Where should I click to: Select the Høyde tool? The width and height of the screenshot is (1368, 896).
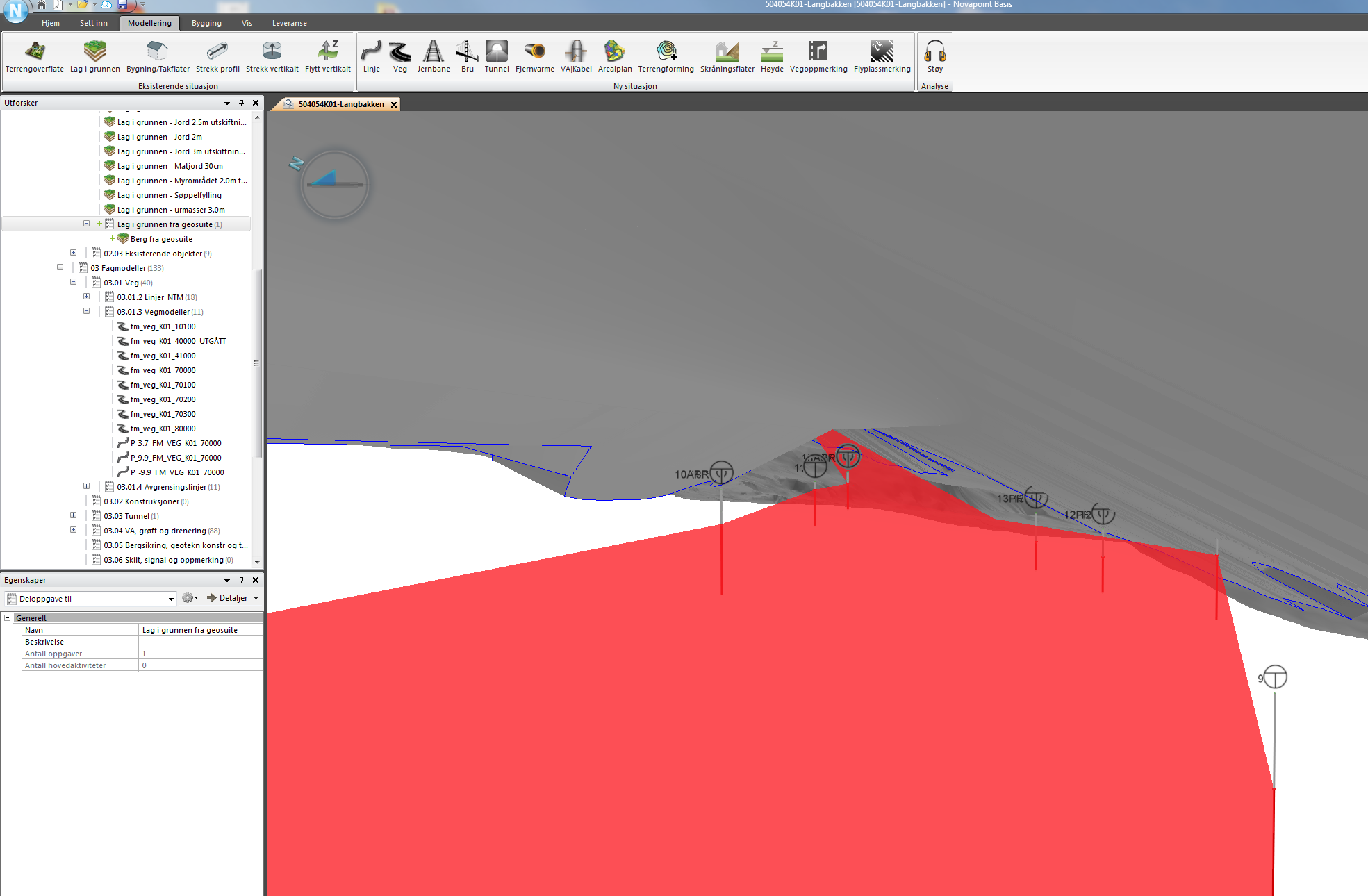(772, 57)
